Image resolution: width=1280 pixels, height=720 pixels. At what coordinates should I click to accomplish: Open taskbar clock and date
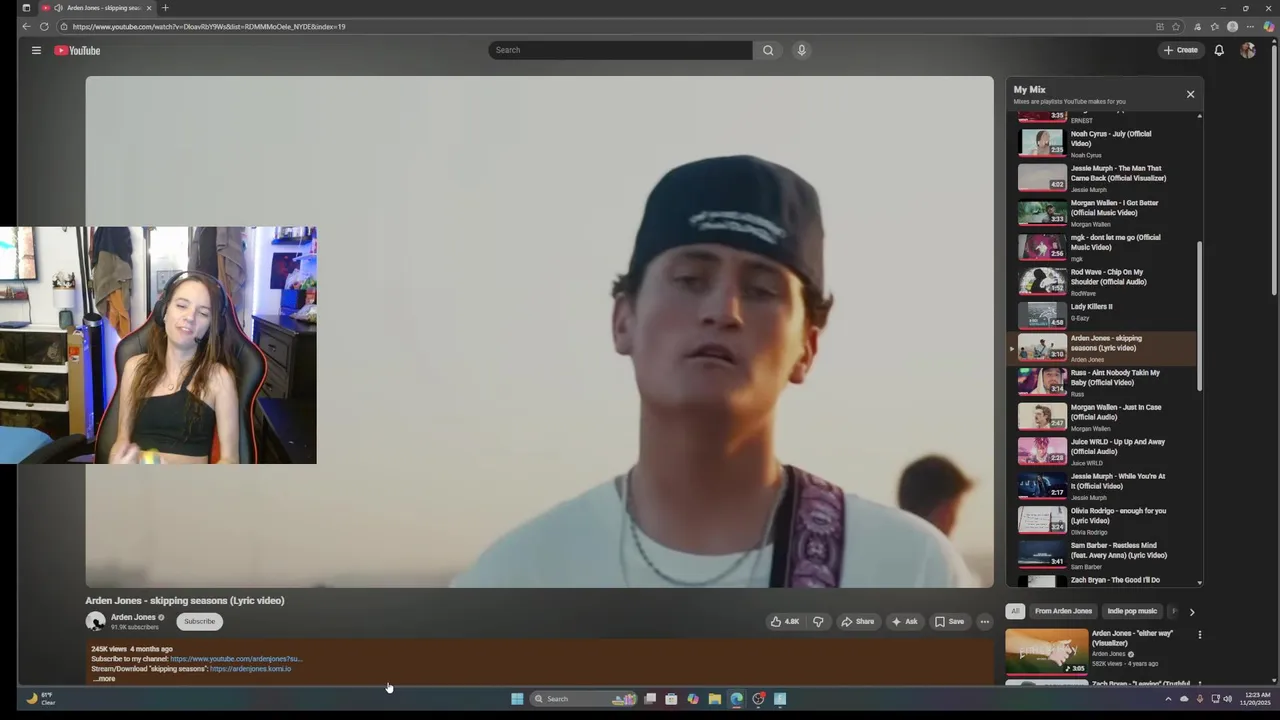click(1254, 699)
